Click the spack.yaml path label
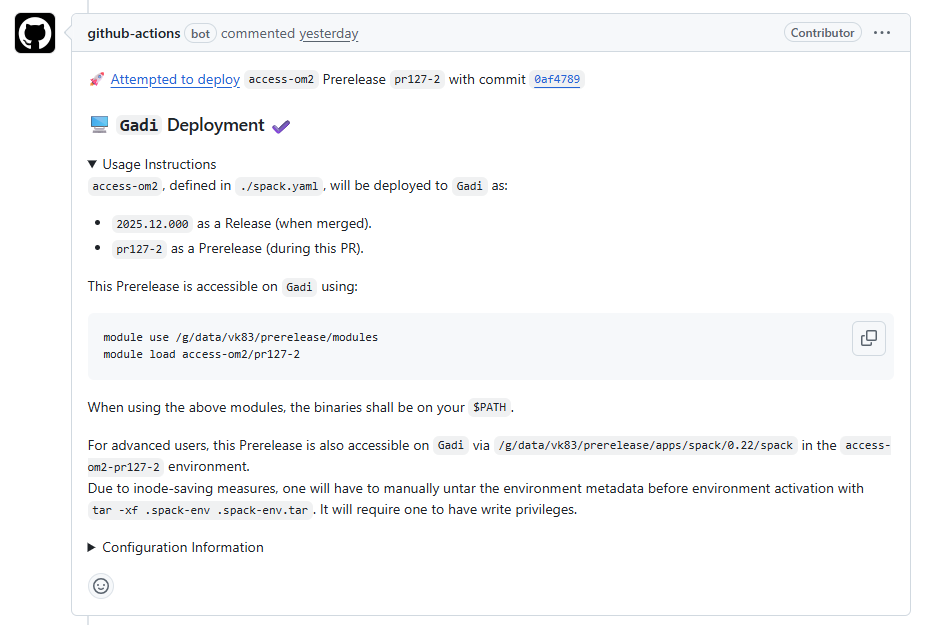The image size is (931, 625). pyautogui.click(x=279, y=185)
